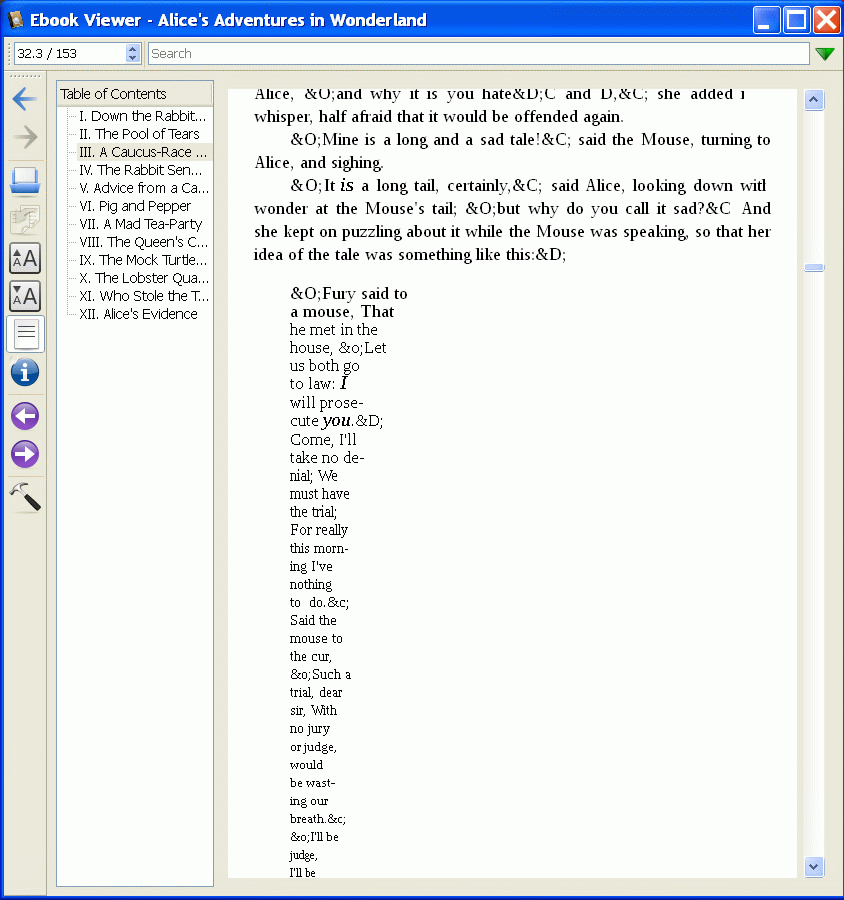Open chapter VII. A Mad Tea-Party
The width and height of the screenshot is (844, 900).
[x=141, y=224]
